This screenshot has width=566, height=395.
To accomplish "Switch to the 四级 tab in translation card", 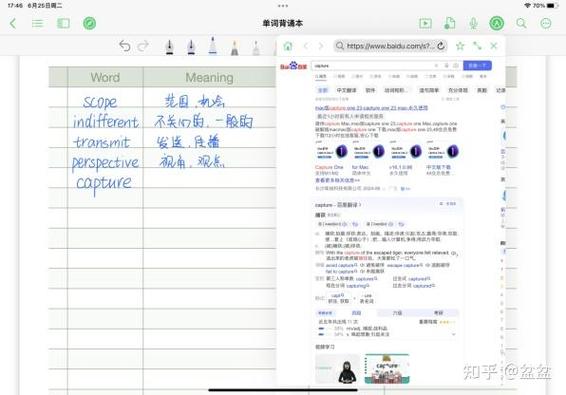I will click(x=357, y=313).
